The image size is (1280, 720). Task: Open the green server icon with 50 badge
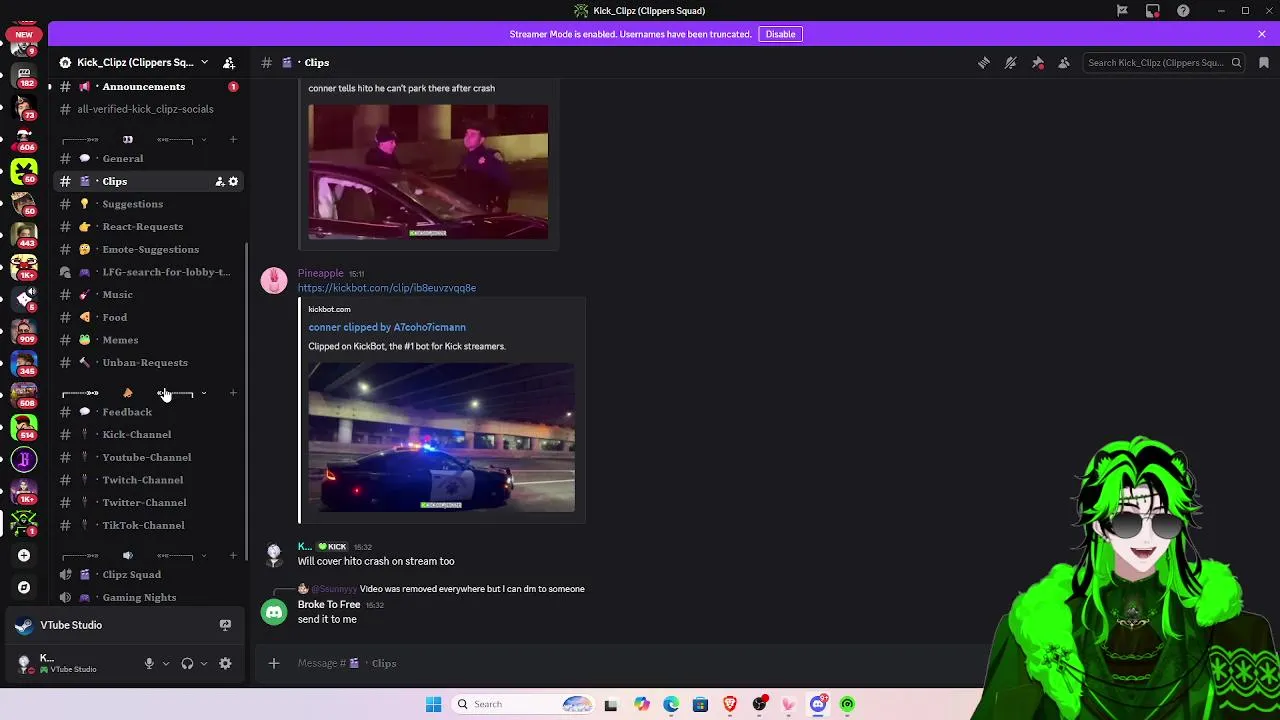pyautogui.click(x=24, y=172)
